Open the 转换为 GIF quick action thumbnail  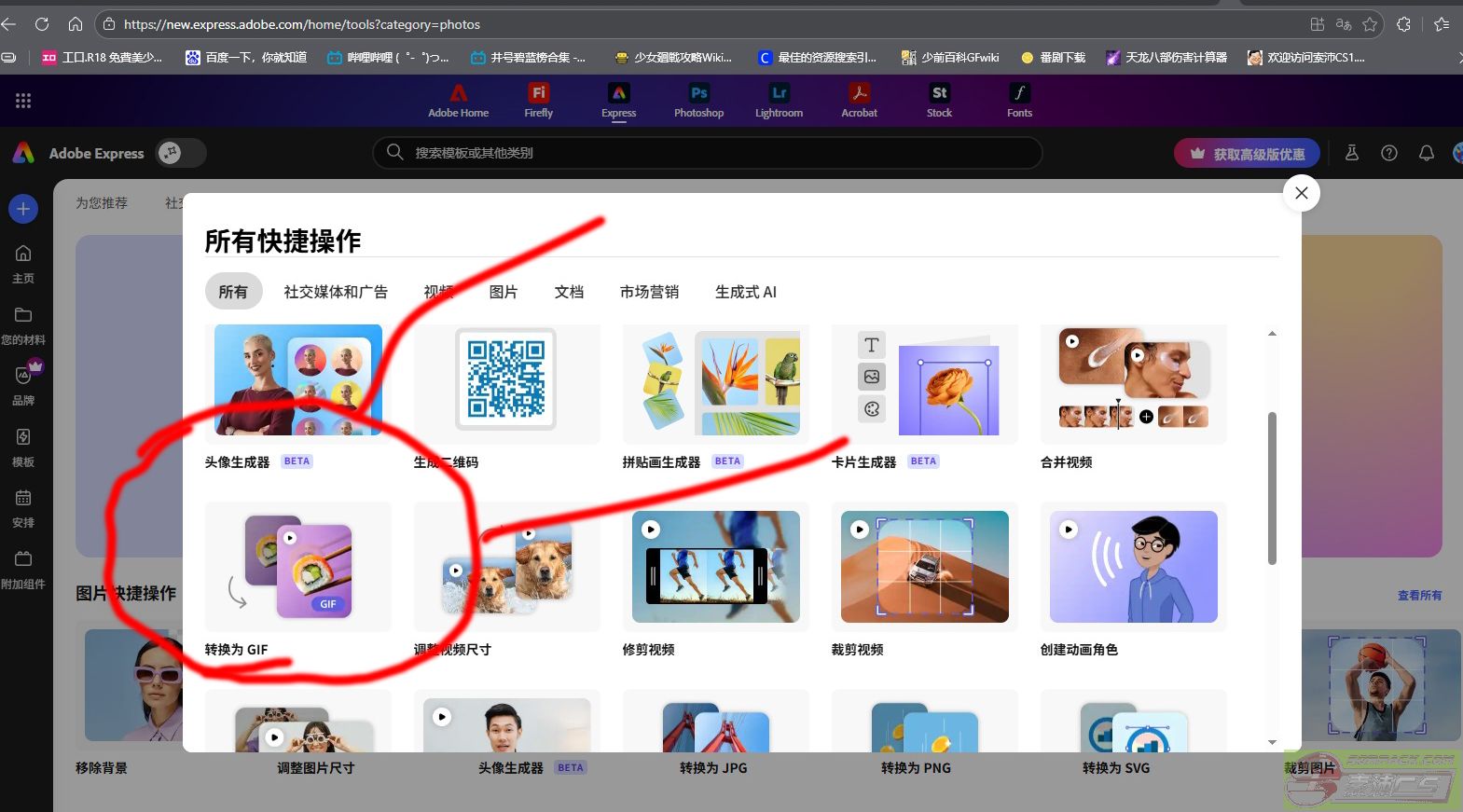[x=297, y=567]
